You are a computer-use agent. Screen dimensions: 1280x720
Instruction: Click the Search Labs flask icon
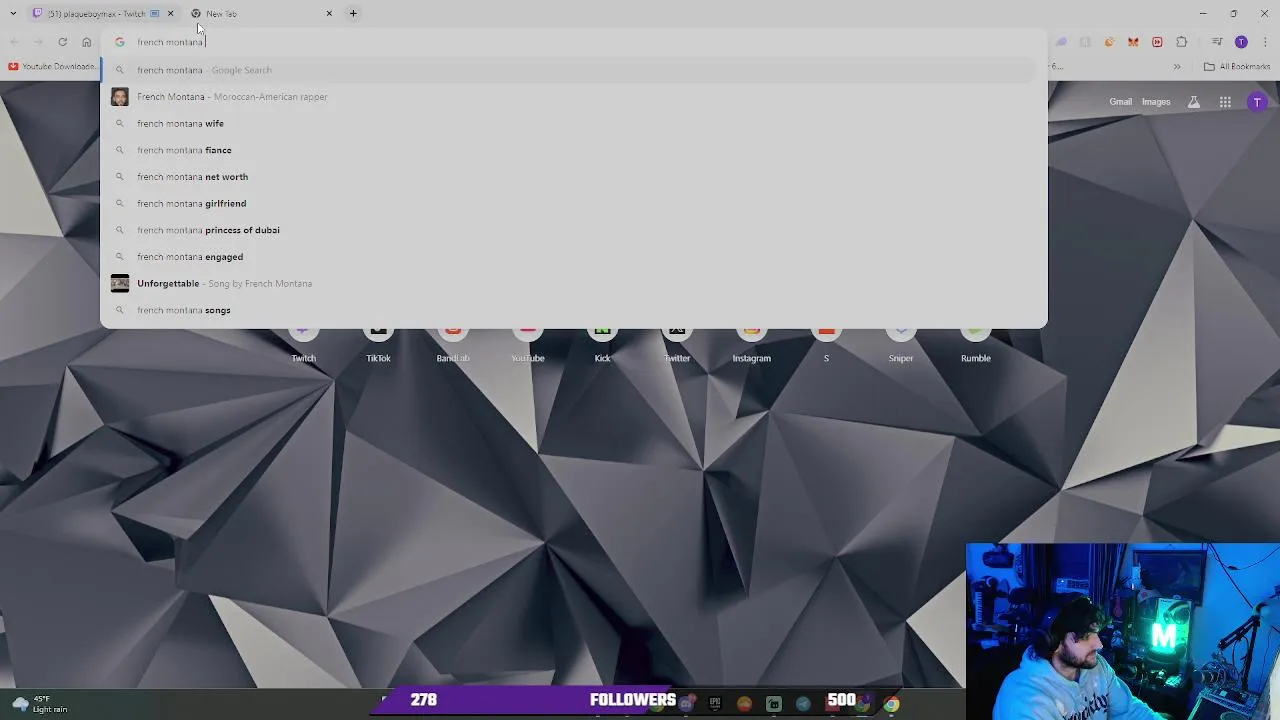[1194, 102]
